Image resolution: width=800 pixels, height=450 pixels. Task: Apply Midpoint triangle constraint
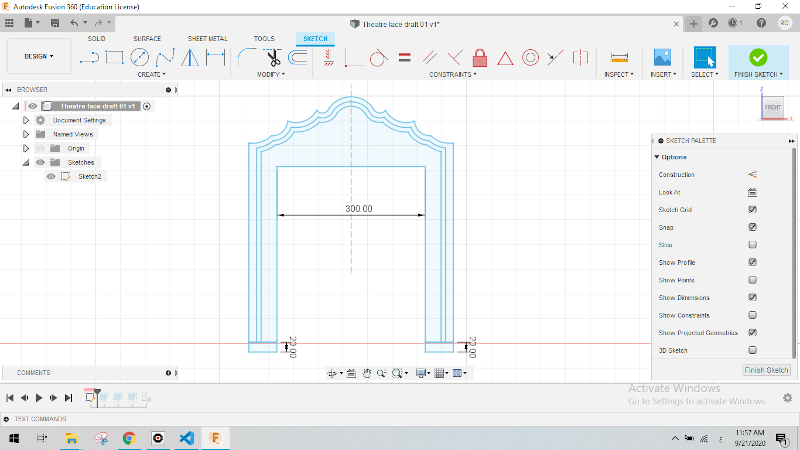click(505, 58)
